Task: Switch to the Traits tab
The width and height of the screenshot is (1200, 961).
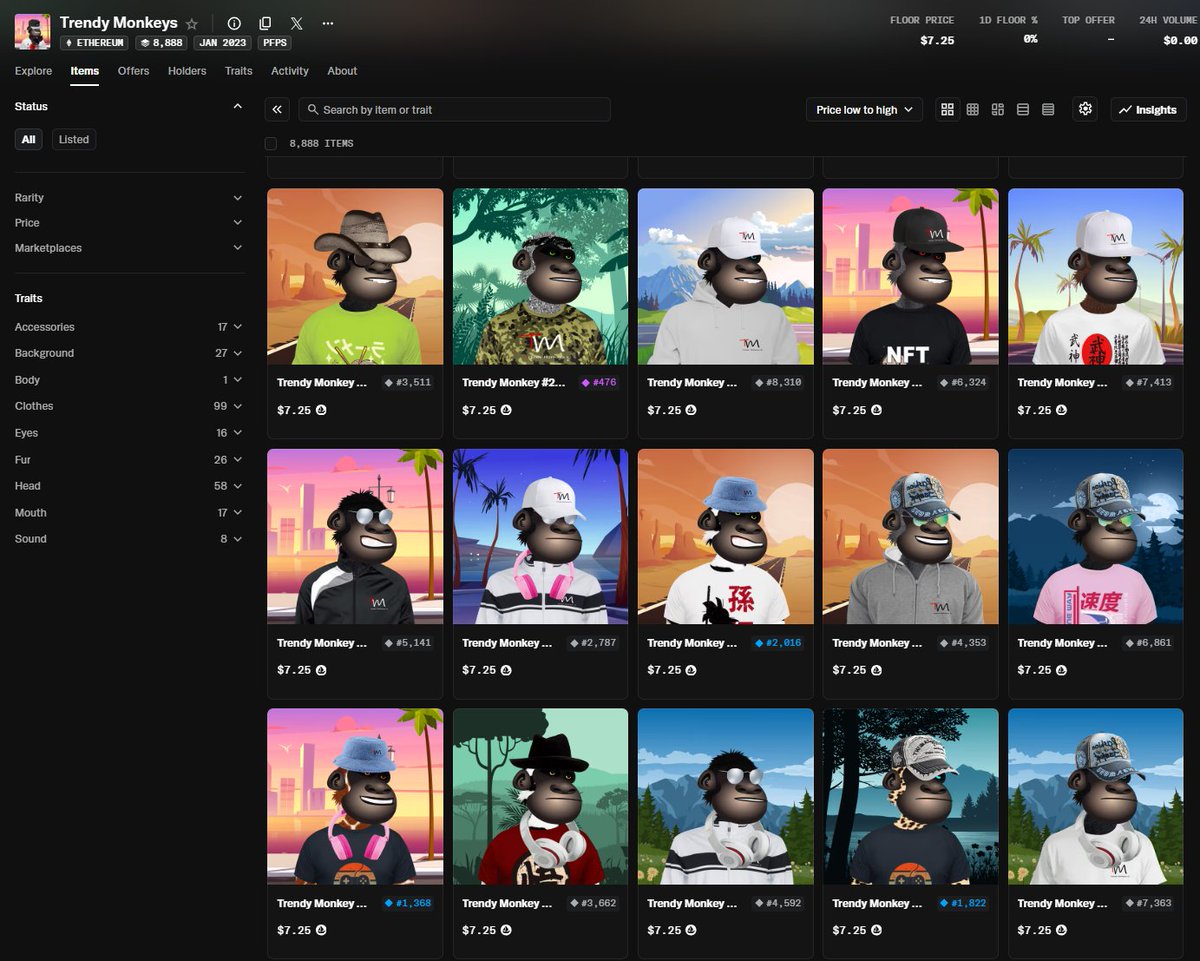Action: pos(239,71)
